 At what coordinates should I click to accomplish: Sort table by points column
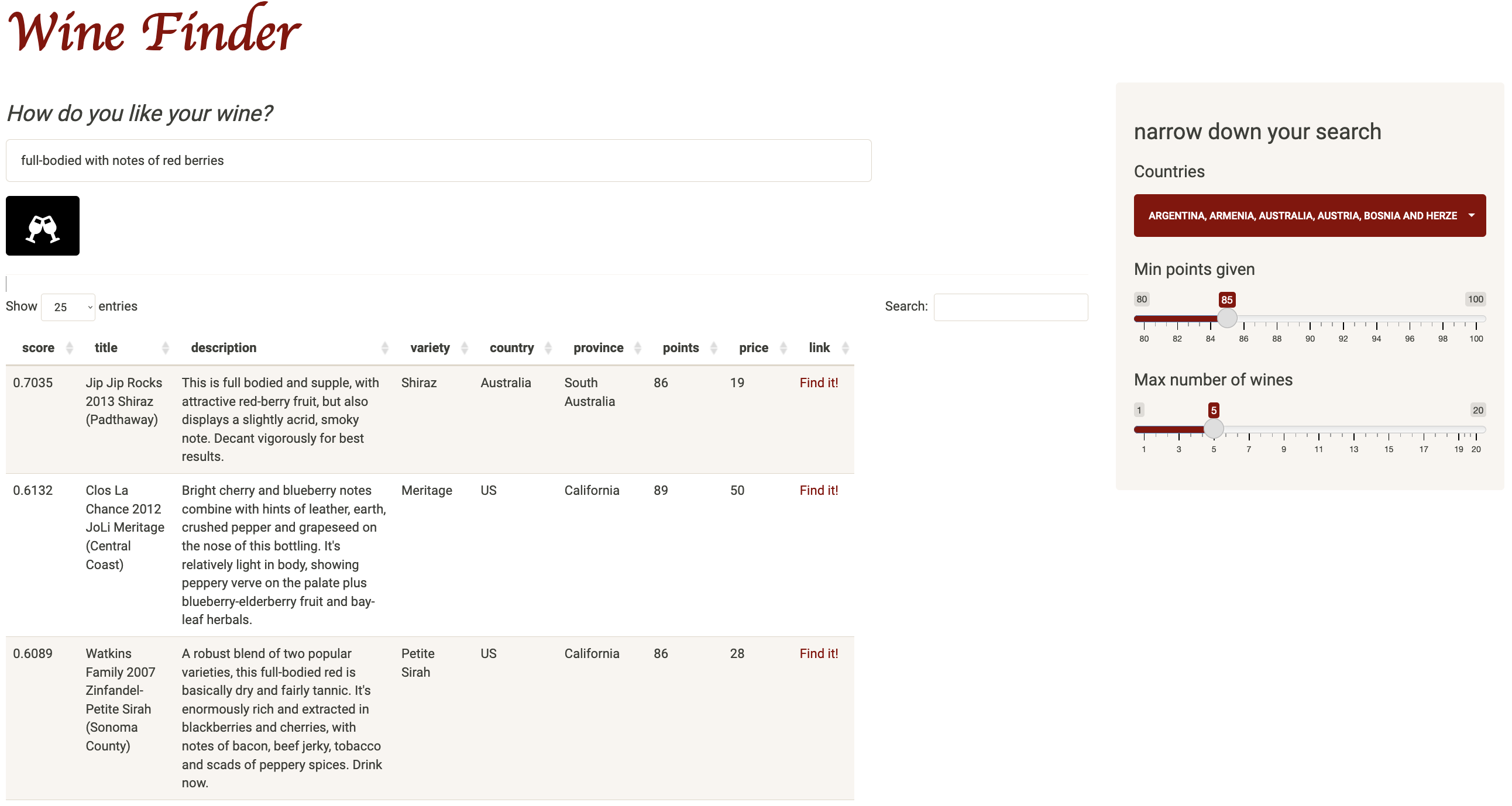point(685,347)
